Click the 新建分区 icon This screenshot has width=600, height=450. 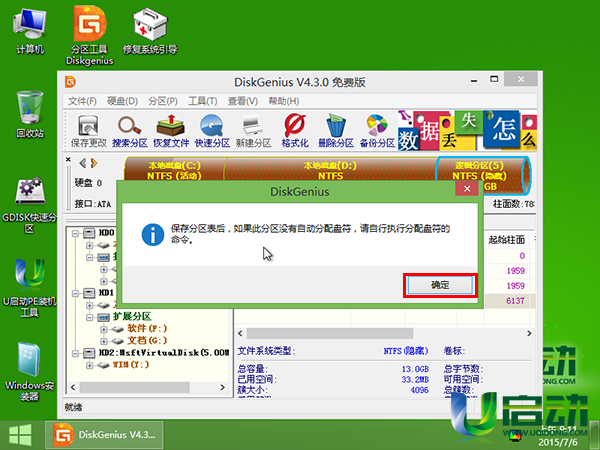click(253, 131)
